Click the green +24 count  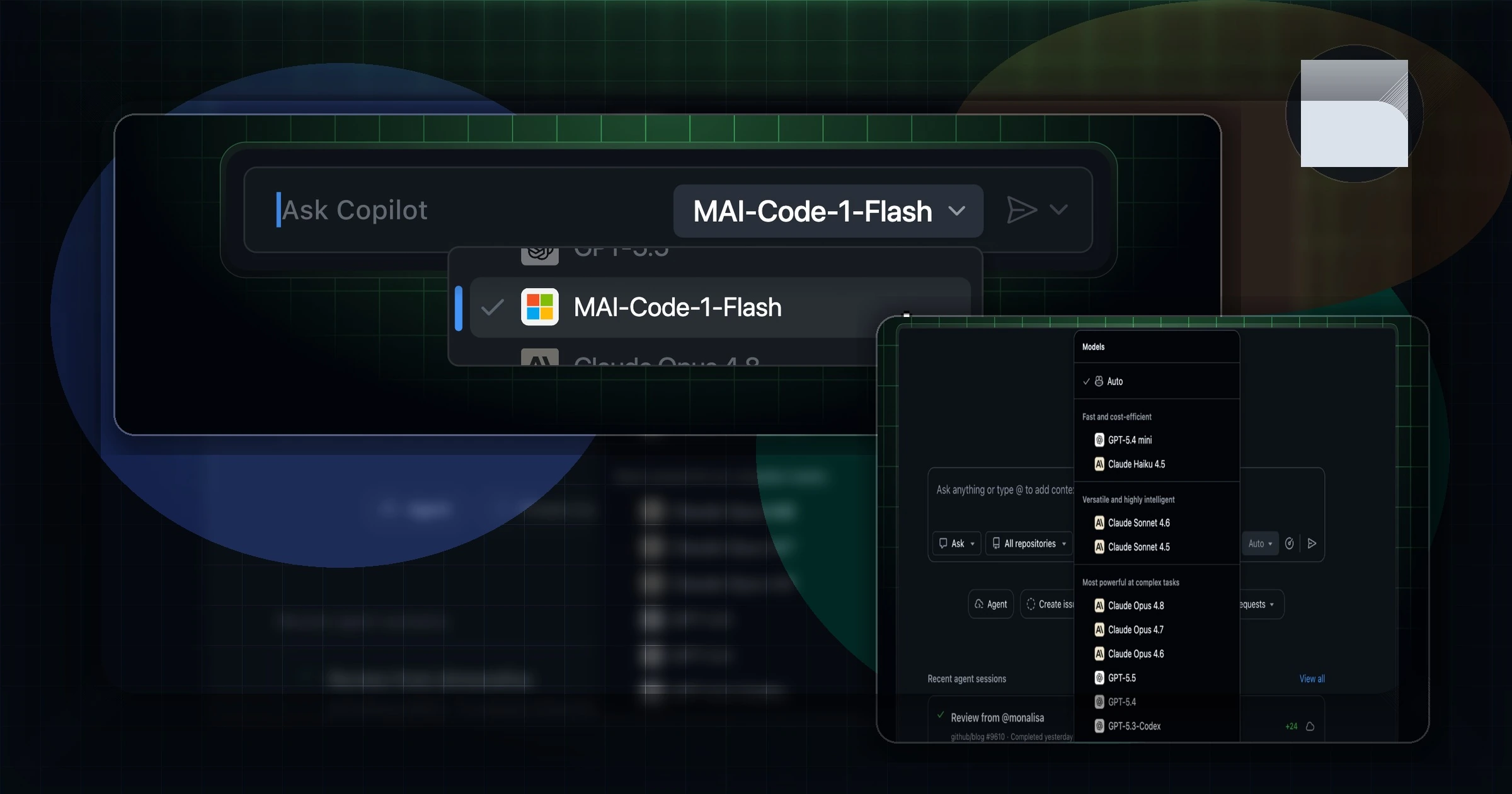coord(1291,727)
